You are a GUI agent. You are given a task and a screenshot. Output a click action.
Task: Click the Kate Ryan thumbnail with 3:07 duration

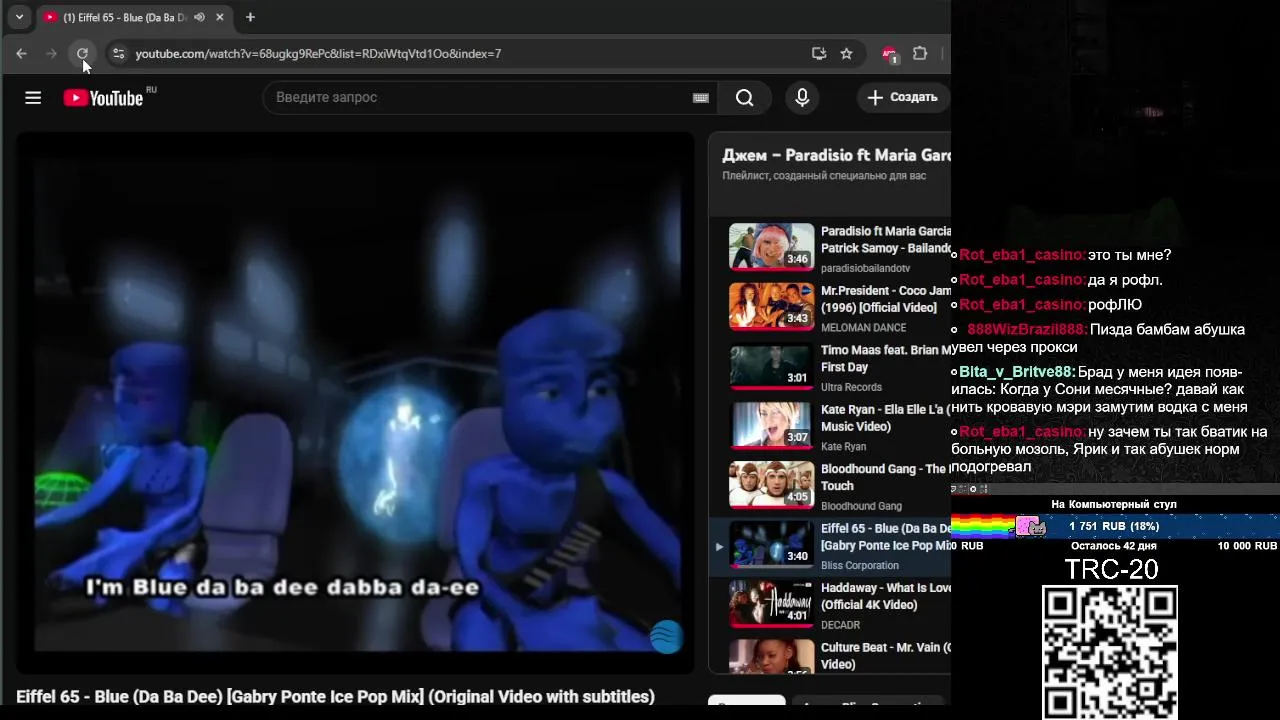(x=771, y=426)
